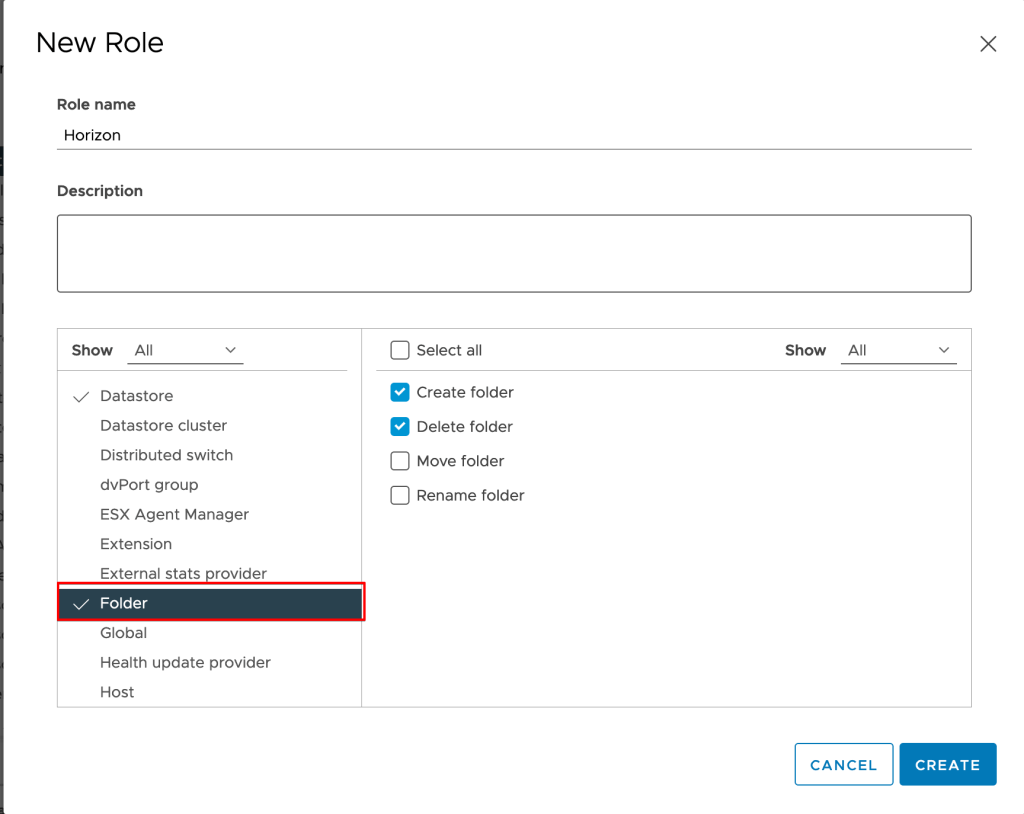Choose the Distributed switch category
1024x814 pixels.
pyautogui.click(x=166, y=455)
